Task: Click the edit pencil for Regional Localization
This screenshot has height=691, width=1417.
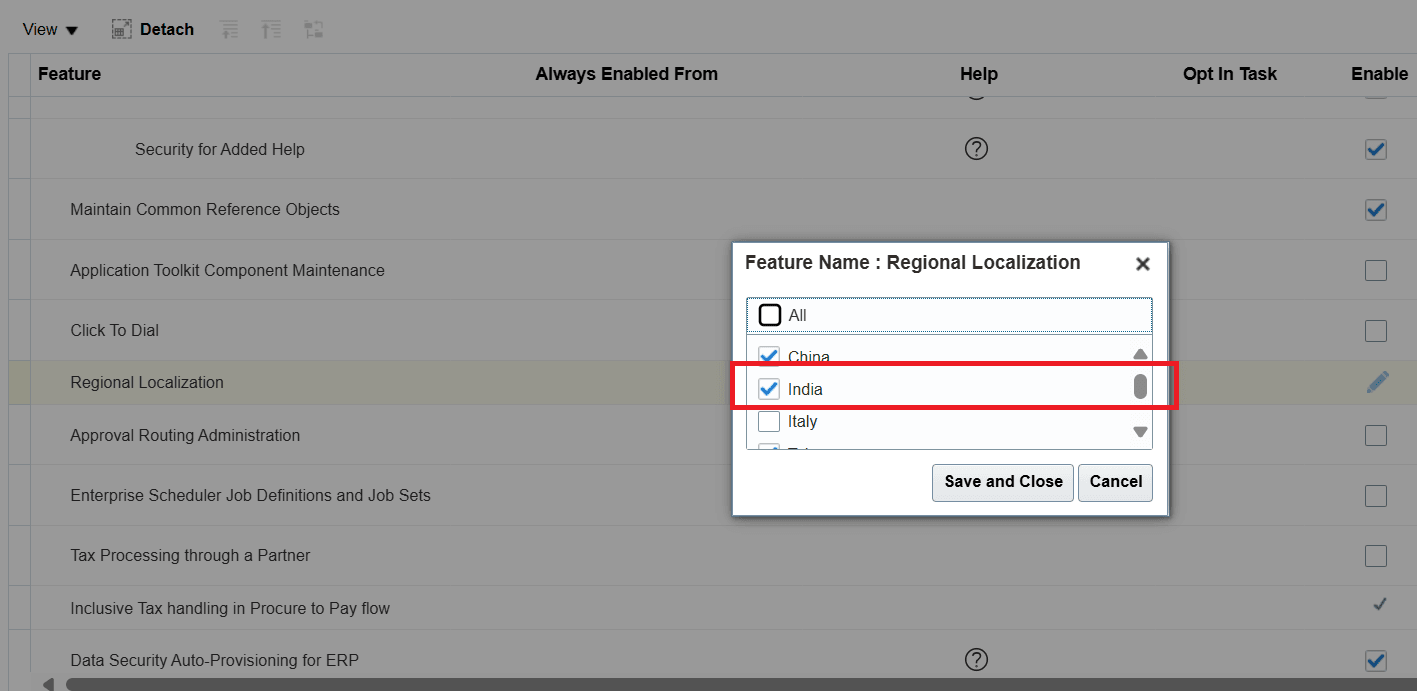Action: pyautogui.click(x=1378, y=382)
